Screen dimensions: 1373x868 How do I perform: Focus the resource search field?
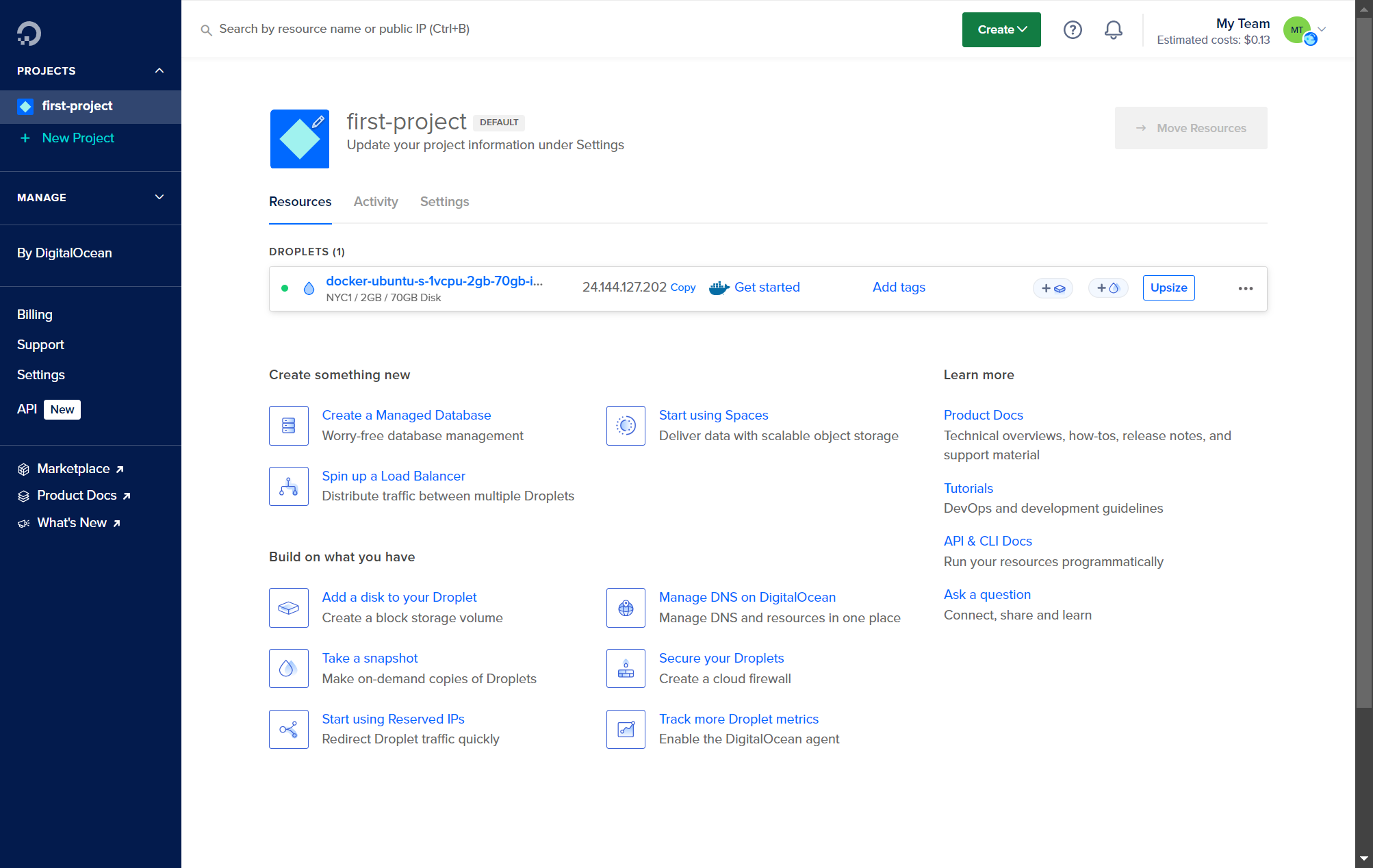click(x=344, y=29)
